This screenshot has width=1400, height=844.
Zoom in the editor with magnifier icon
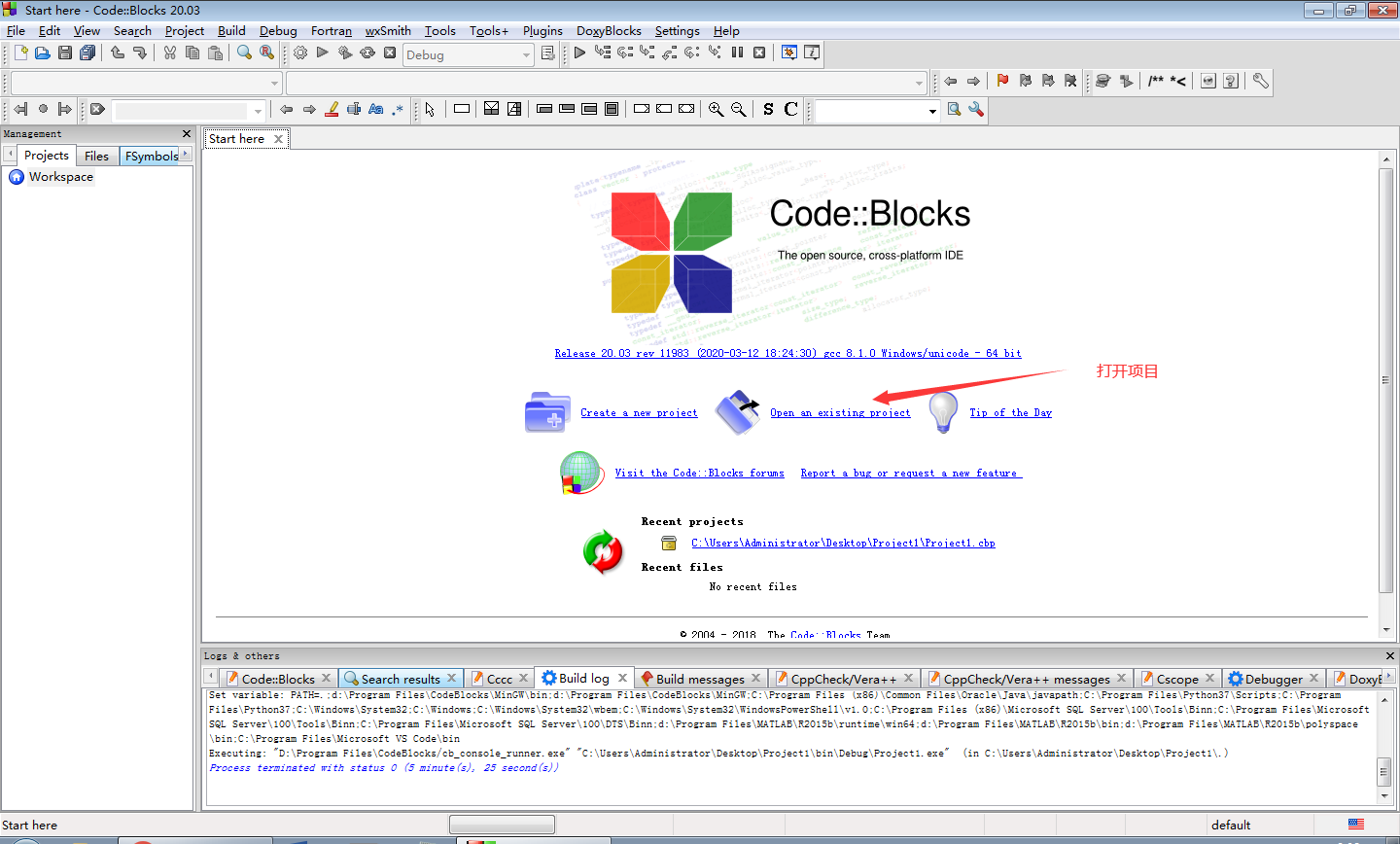point(716,109)
